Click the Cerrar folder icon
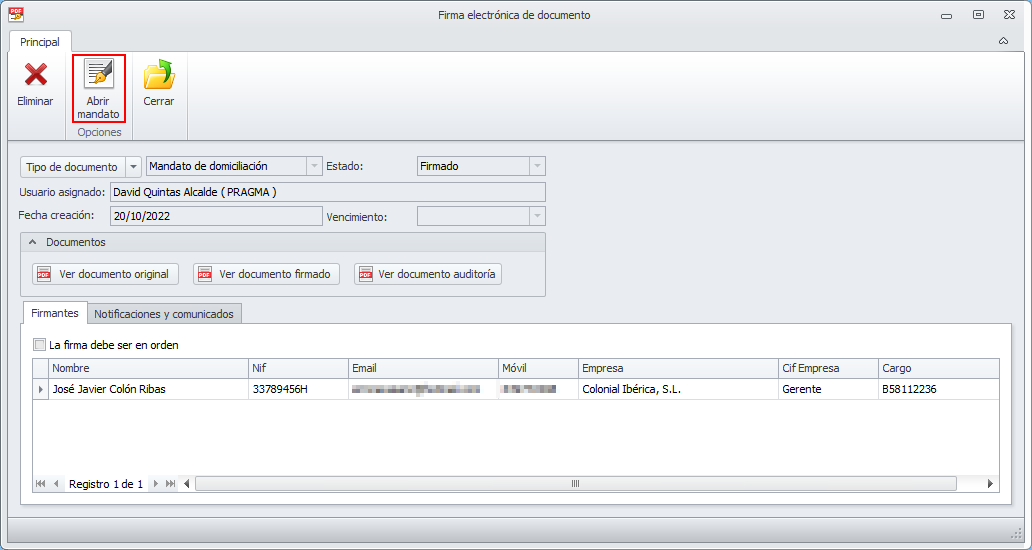This screenshot has width=1032, height=550. coord(159,74)
